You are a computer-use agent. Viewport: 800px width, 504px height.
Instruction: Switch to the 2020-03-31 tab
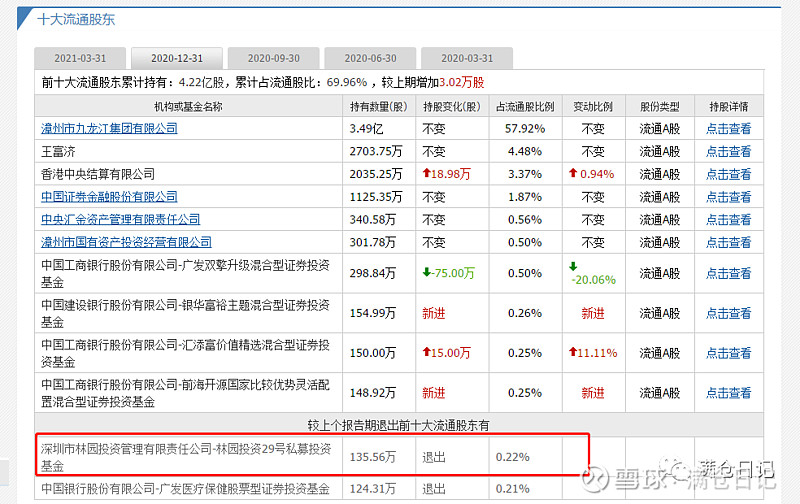point(467,58)
